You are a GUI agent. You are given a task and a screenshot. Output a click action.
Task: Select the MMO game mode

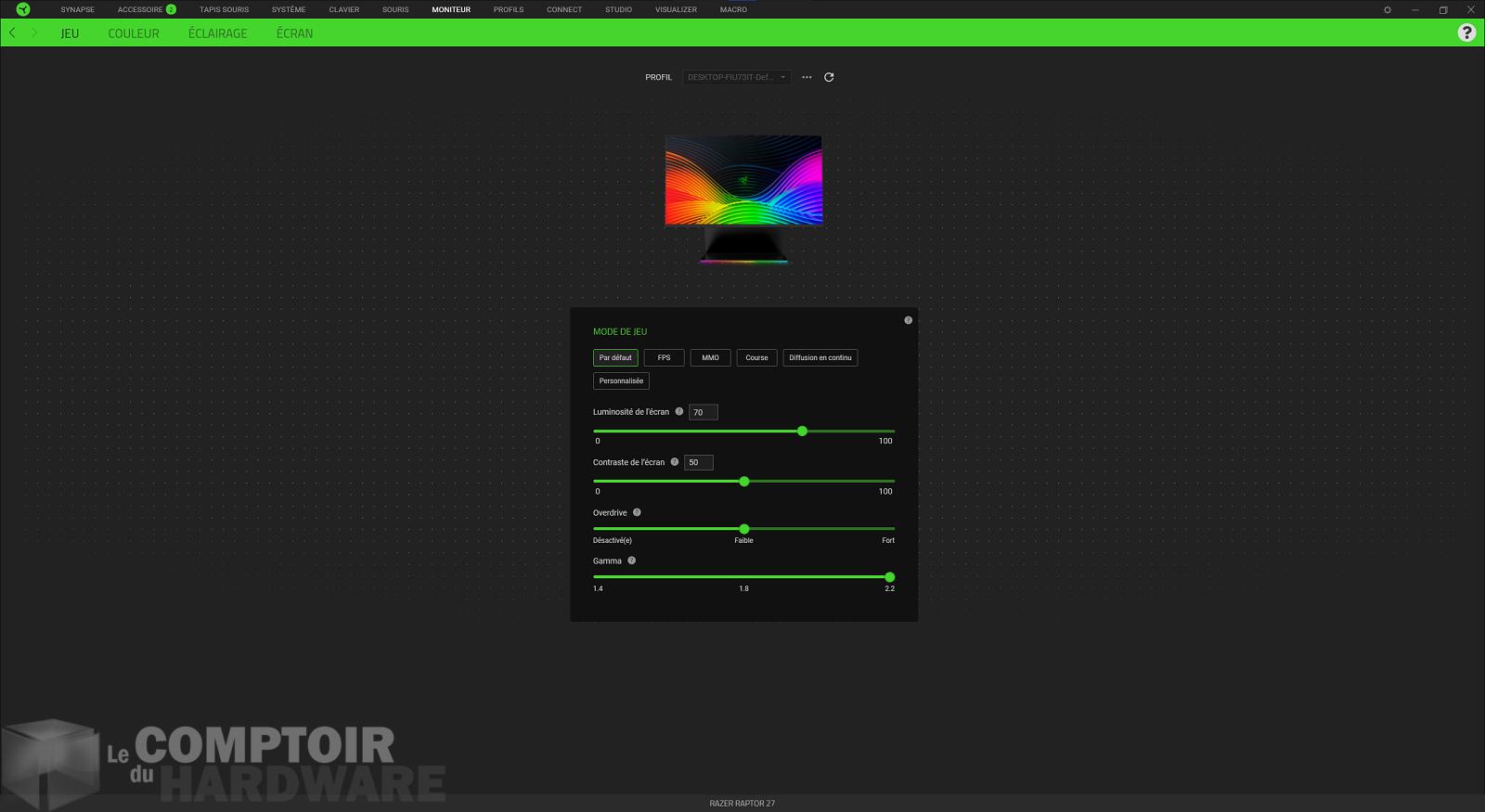click(x=710, y=357)
